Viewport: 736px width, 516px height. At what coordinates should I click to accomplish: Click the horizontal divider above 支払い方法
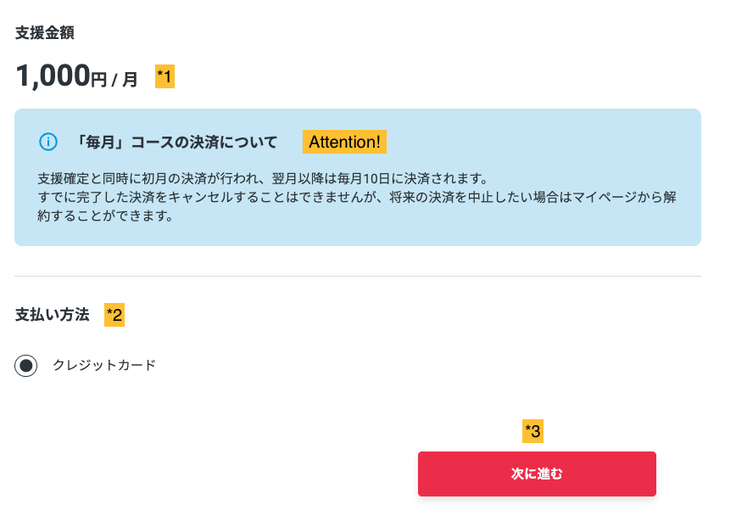[357, 276]
